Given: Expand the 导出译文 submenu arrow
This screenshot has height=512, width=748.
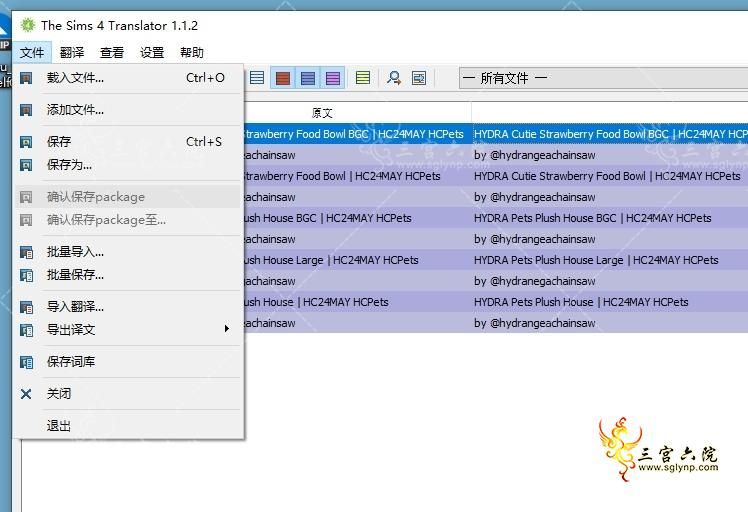Looking at the screenshot, I should click(227, 329).
